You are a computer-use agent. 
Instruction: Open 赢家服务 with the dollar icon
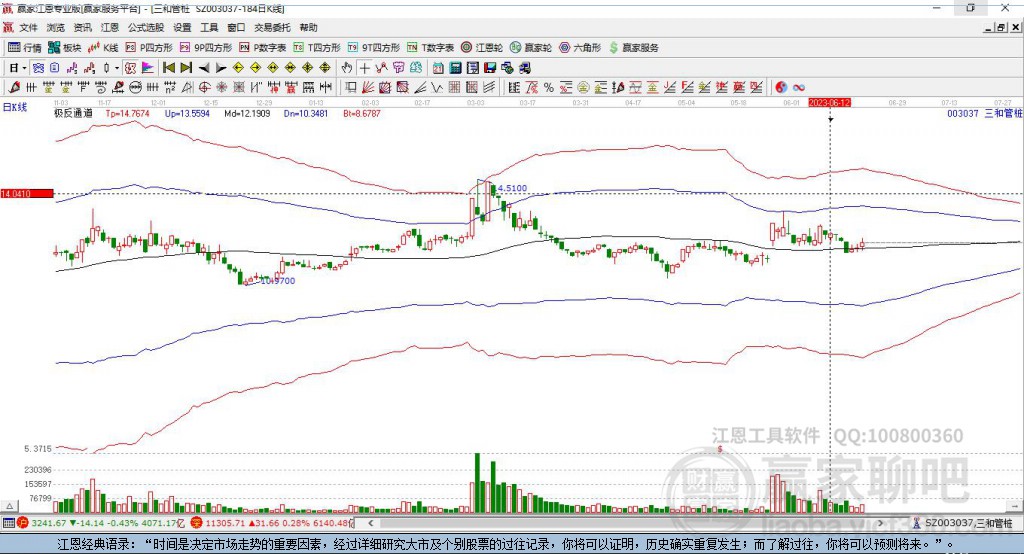tap(633, 48)
